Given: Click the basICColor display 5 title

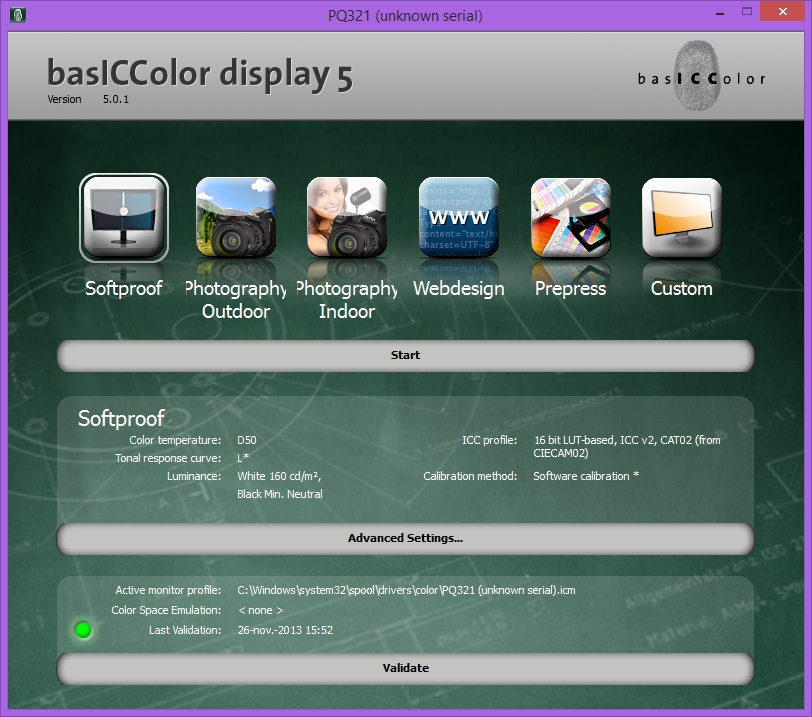Looking at the screenshot, I should [x=200, y=74].
